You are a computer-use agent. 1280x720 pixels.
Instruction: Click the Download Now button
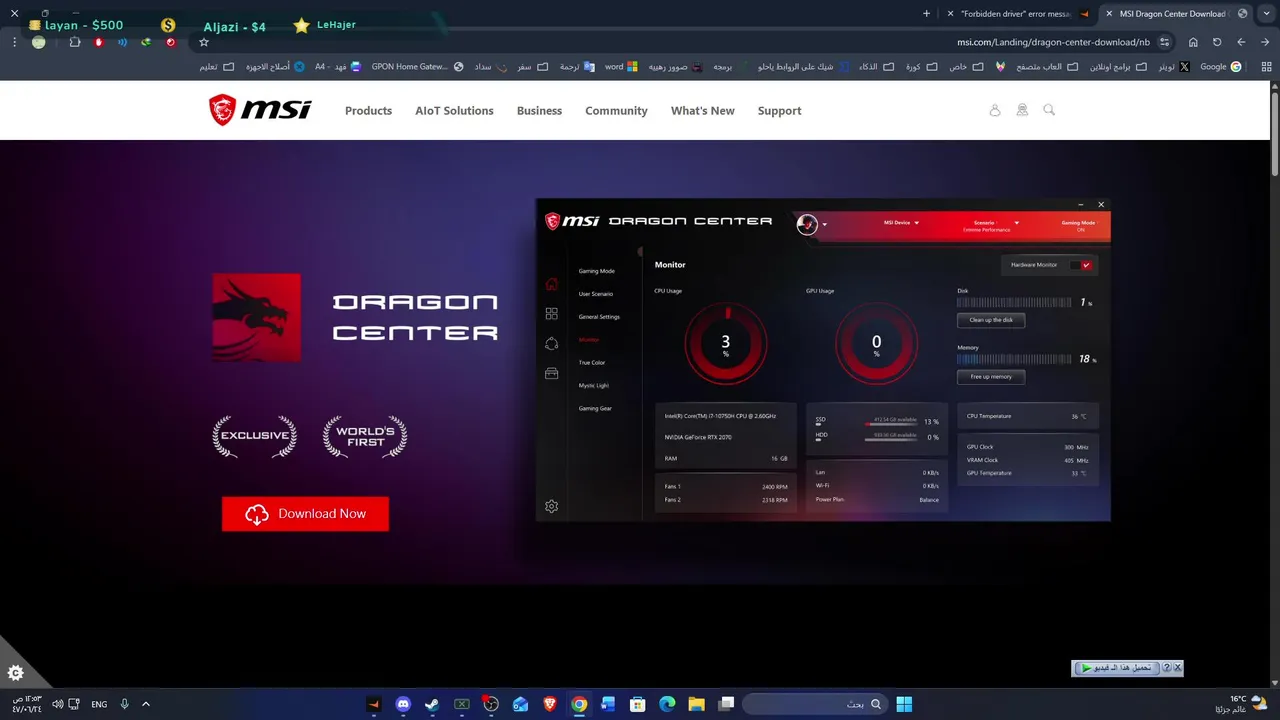[305, 514]
